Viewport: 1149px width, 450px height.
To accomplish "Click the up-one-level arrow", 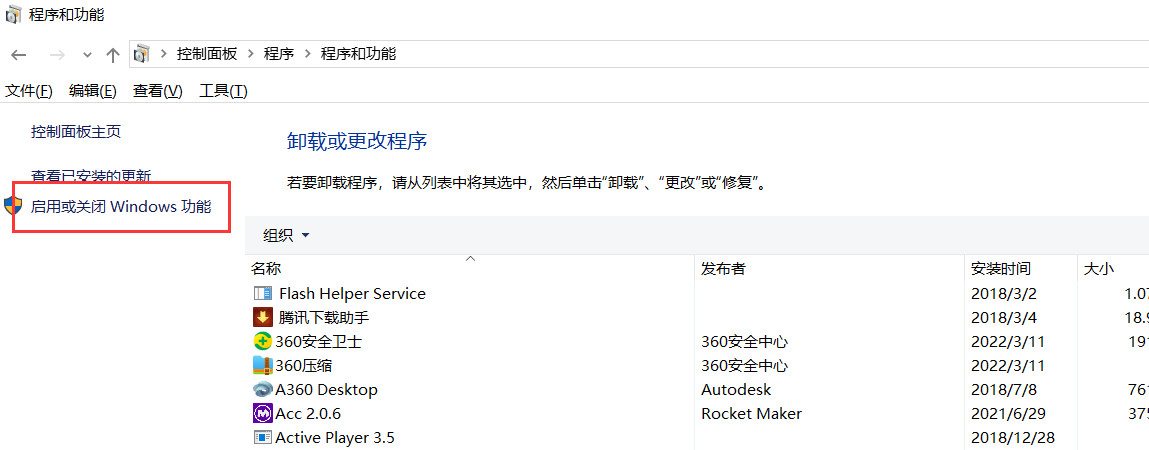I will tap(112, 54).
